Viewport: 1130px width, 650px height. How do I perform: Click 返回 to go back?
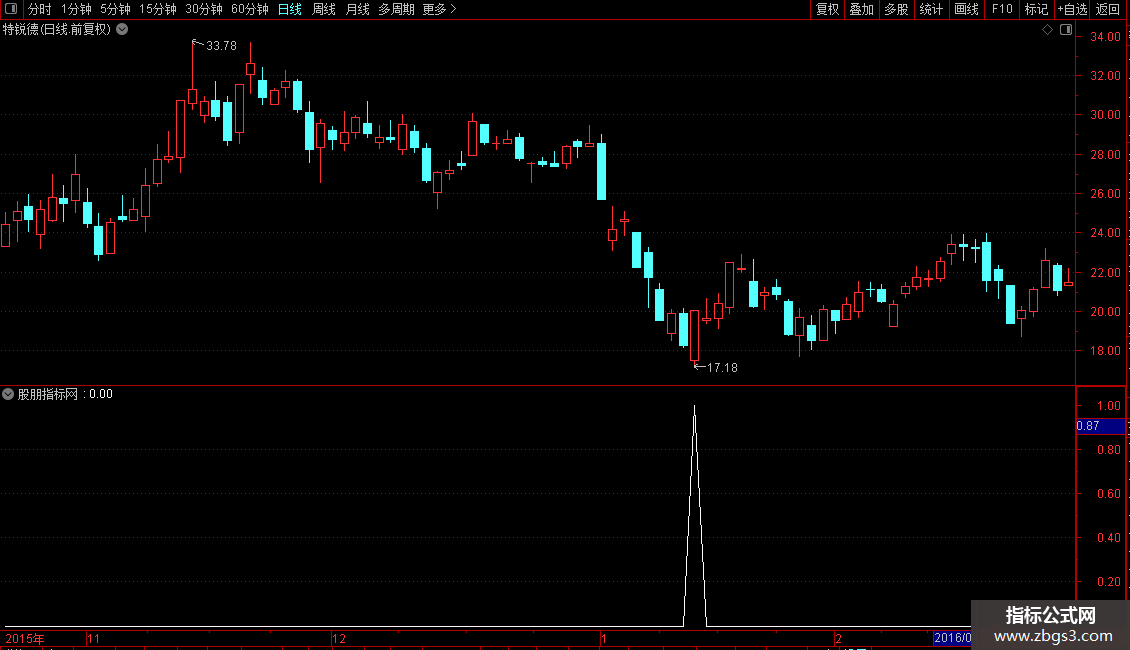[x=1108, y=9]
